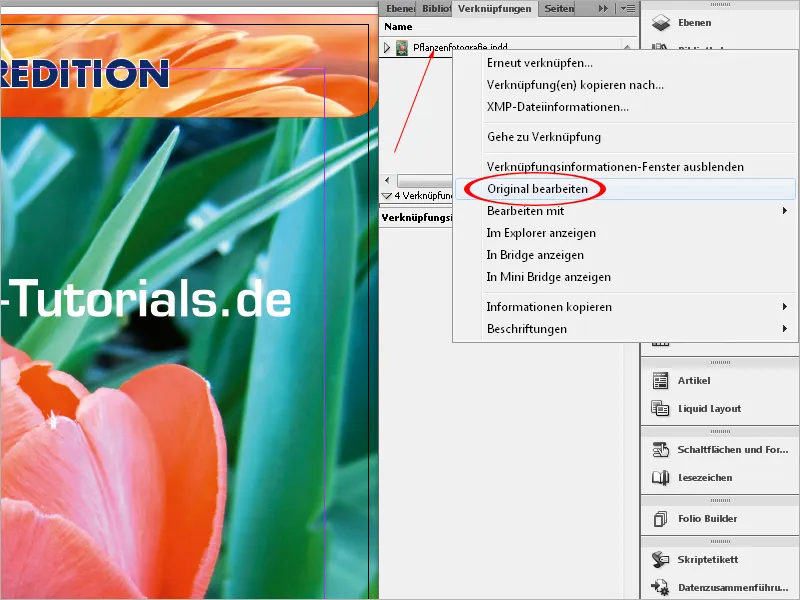Click the Name column header

[398, 27]
